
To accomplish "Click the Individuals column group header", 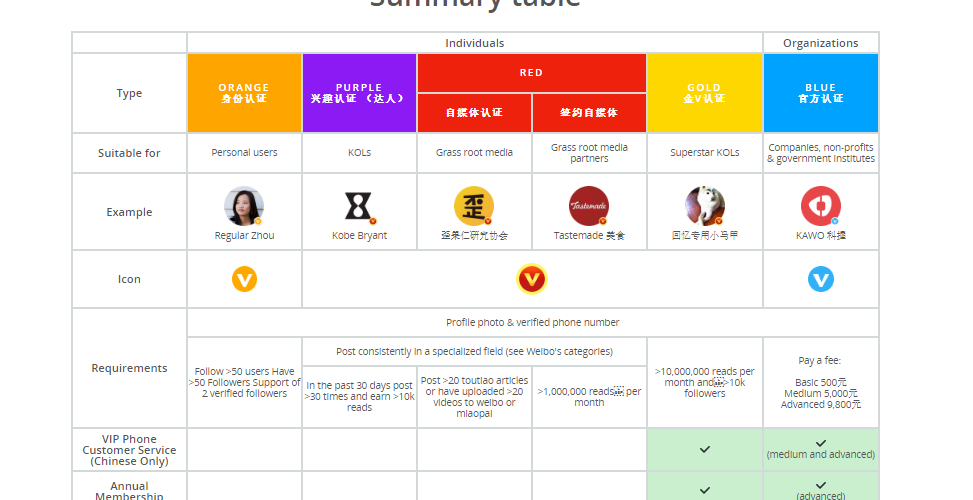I will pyautogui.click(x=475, y=43).
